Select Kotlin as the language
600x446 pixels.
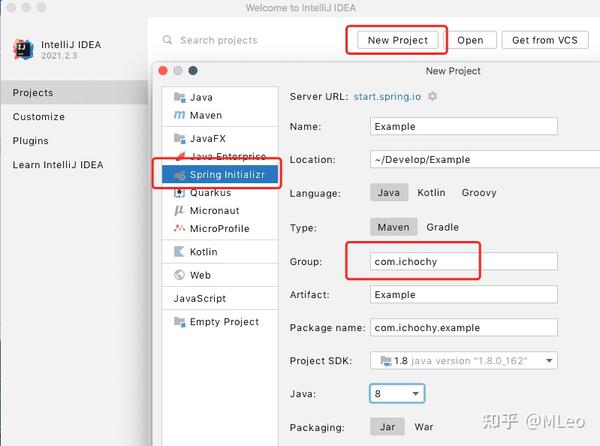pyautogui.click(x=431, y=193)
